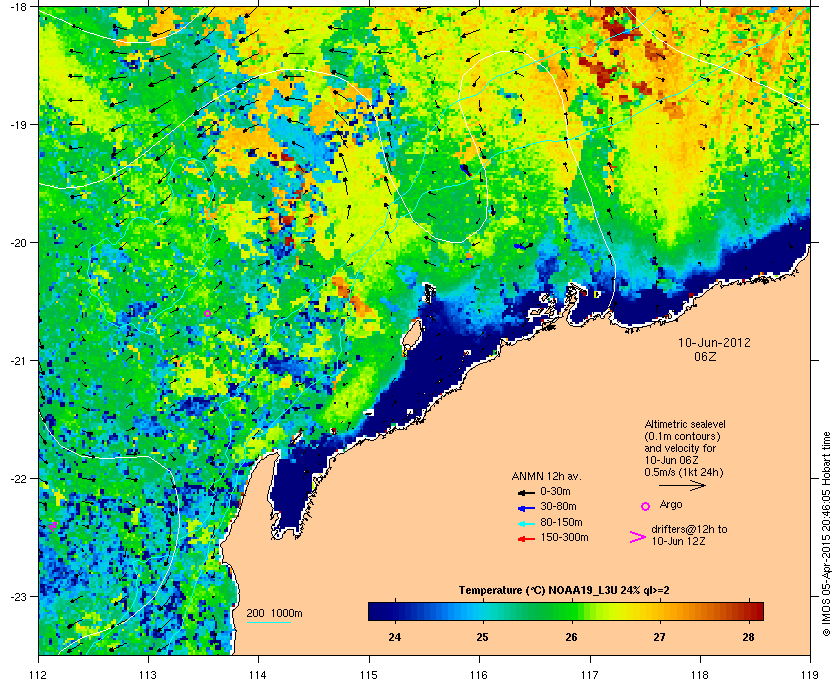The height and width of the screenshot is (680, 840).
Task: Click the ANMN 12h av. legend heading
Action: click(x=546, y=476)
